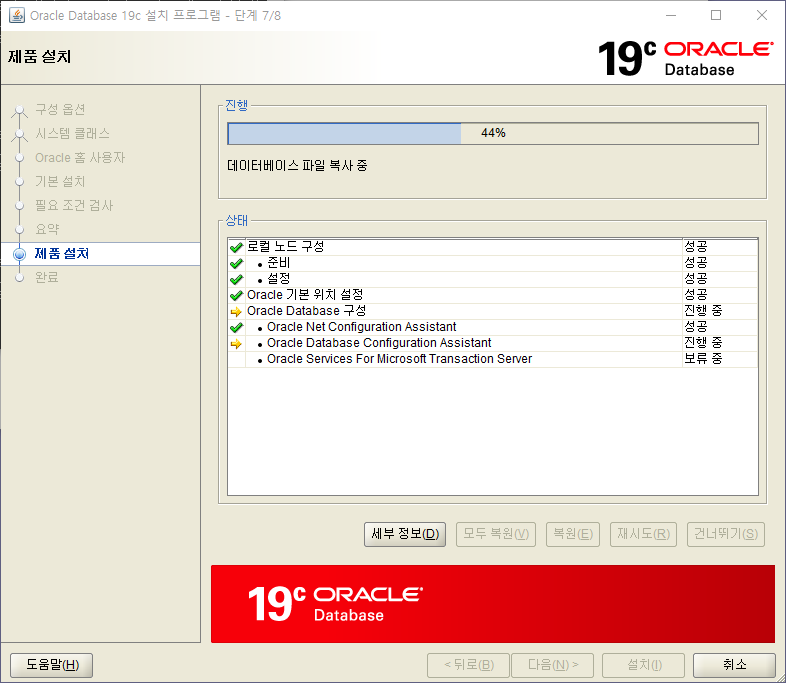
Task: Select the 준비 status row
Action: [493, 263]
